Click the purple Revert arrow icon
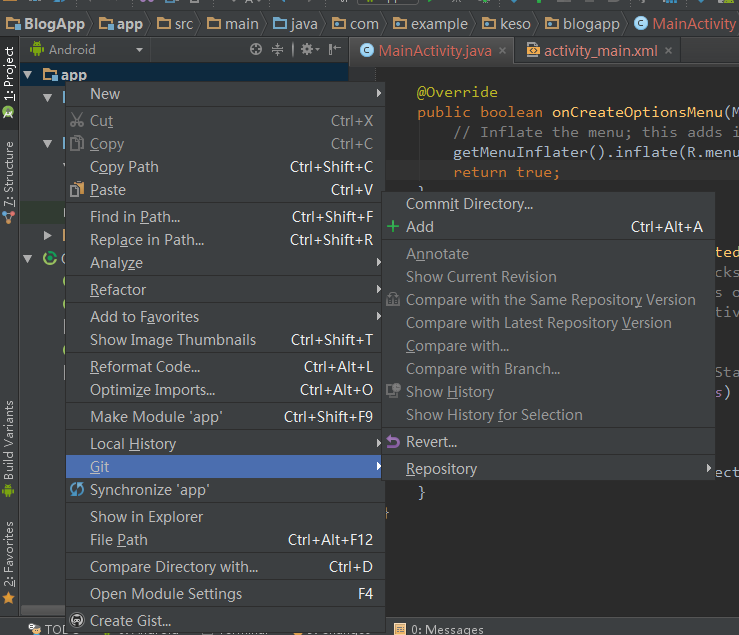This screenshot has height=635, width=739. coord(393,442)
